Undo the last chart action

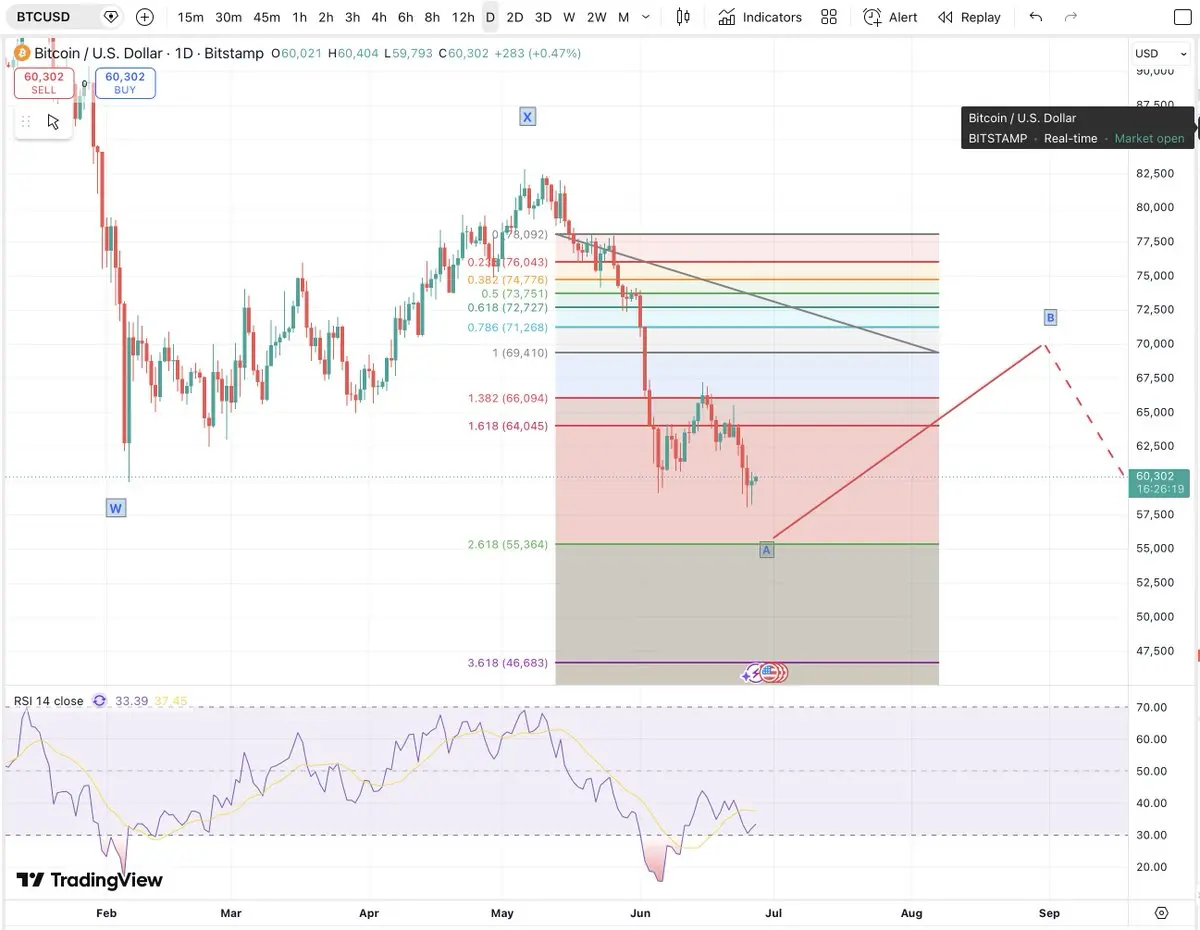1036,17
